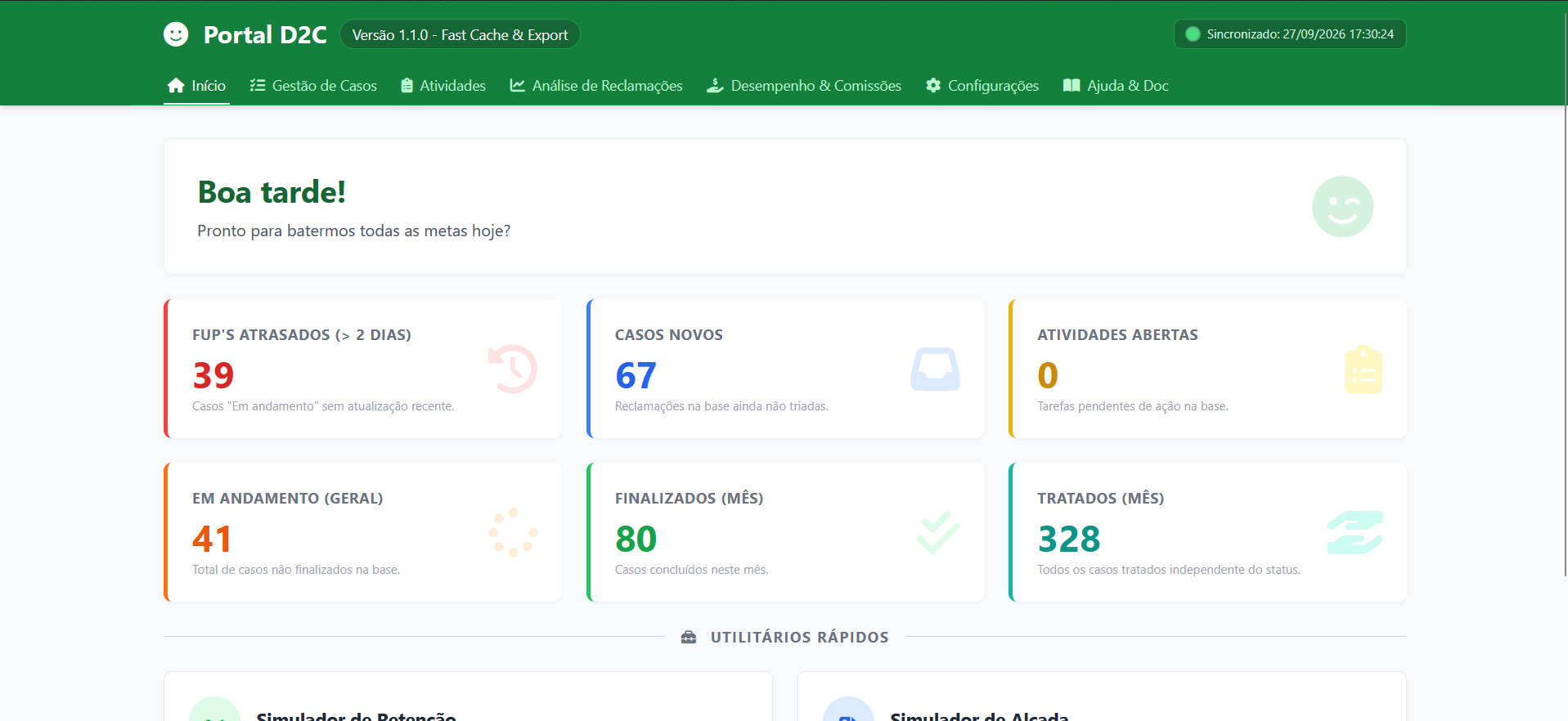
Task: Click the green sync status indicator dot
Action: [x=1193, y=34]
